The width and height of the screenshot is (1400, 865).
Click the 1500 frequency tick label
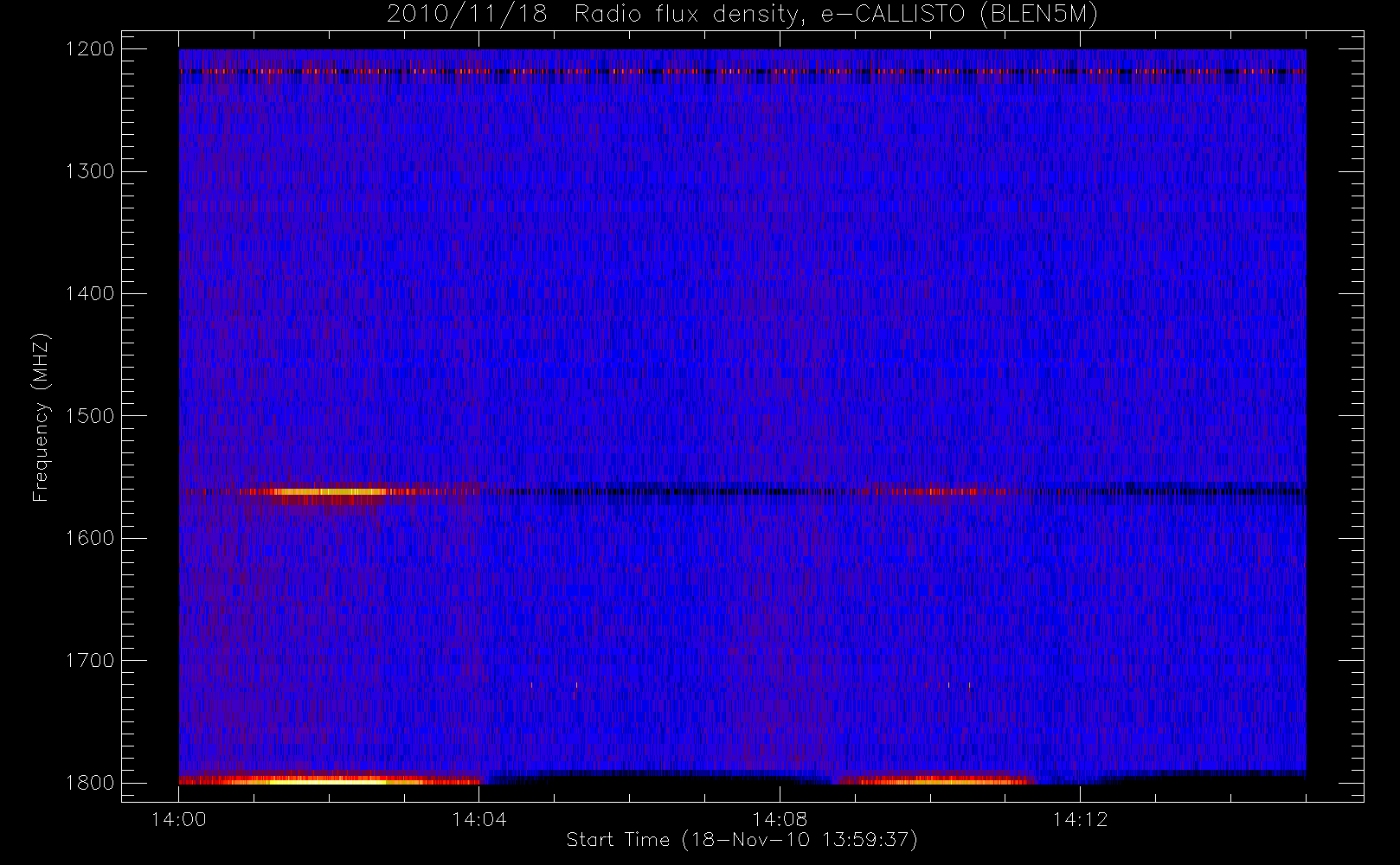pyautogui.click(x=90, y=416)
